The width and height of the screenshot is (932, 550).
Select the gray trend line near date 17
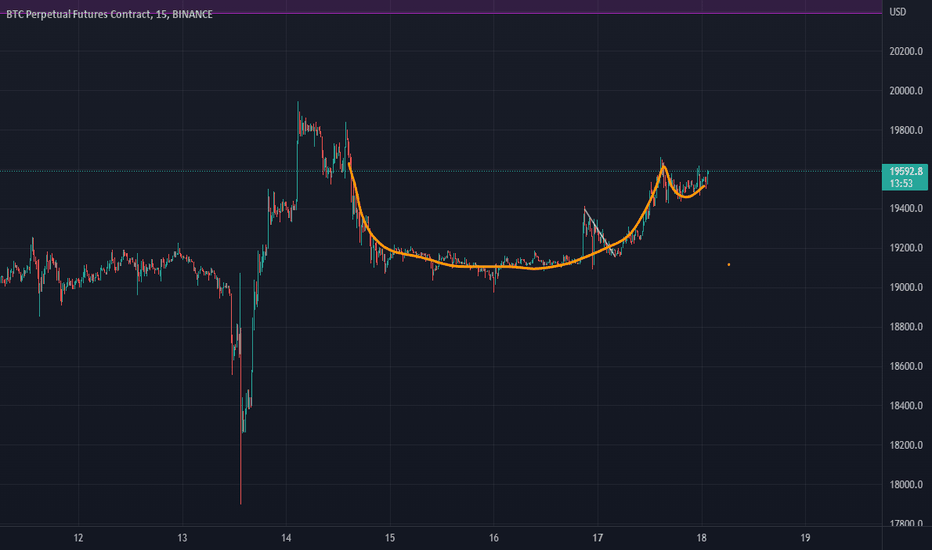599,232
